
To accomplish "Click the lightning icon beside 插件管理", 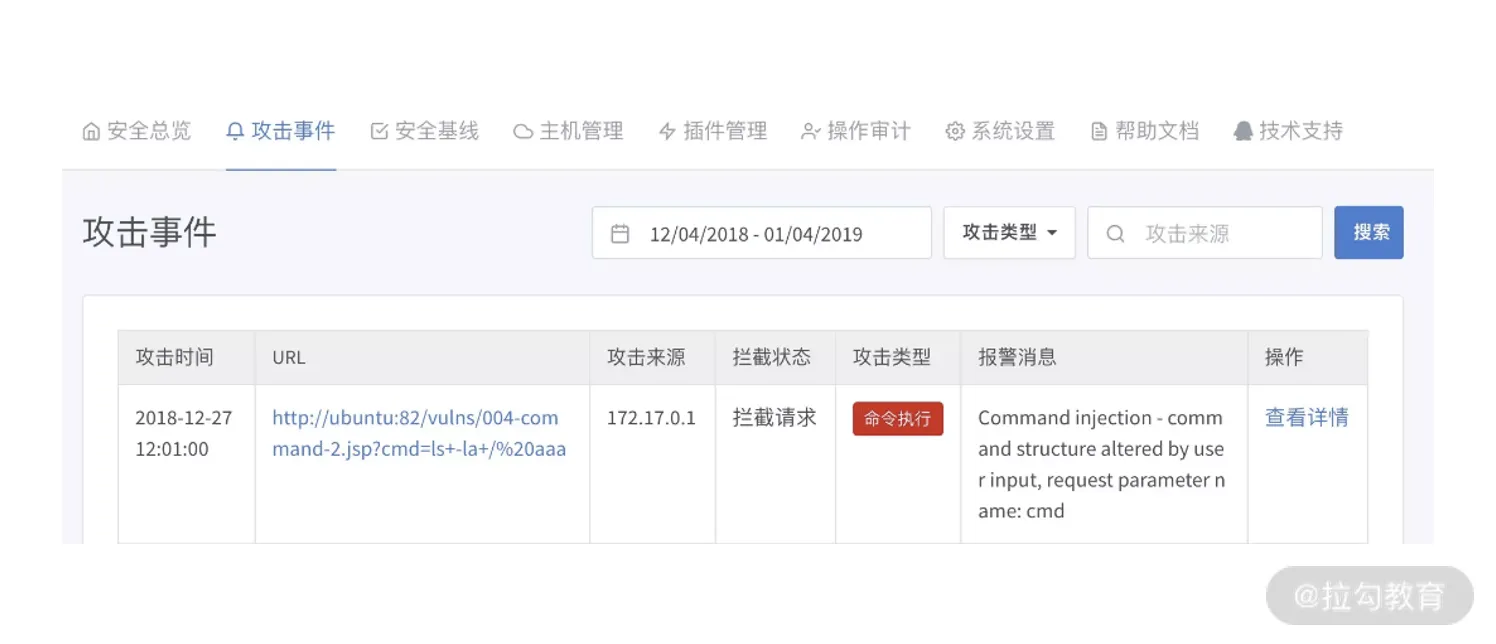I will tap(667, 132).
